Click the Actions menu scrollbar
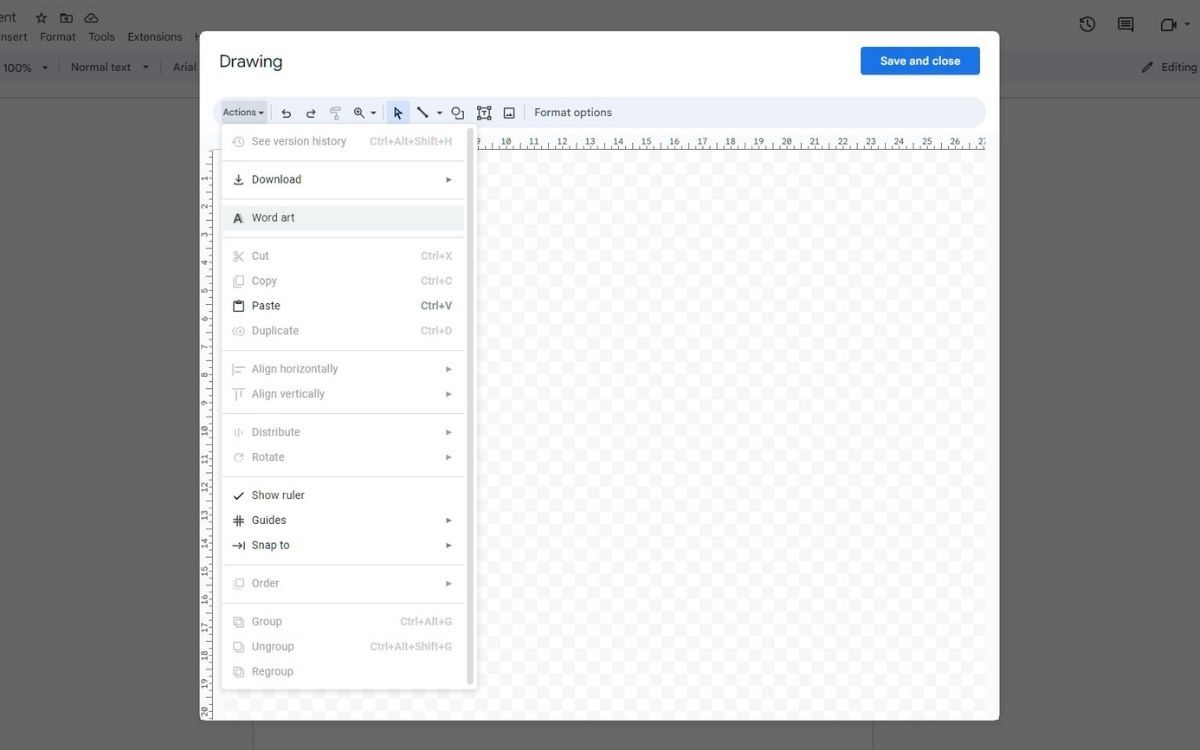Viewport: 1200px width, 750px height. point(471,406)
